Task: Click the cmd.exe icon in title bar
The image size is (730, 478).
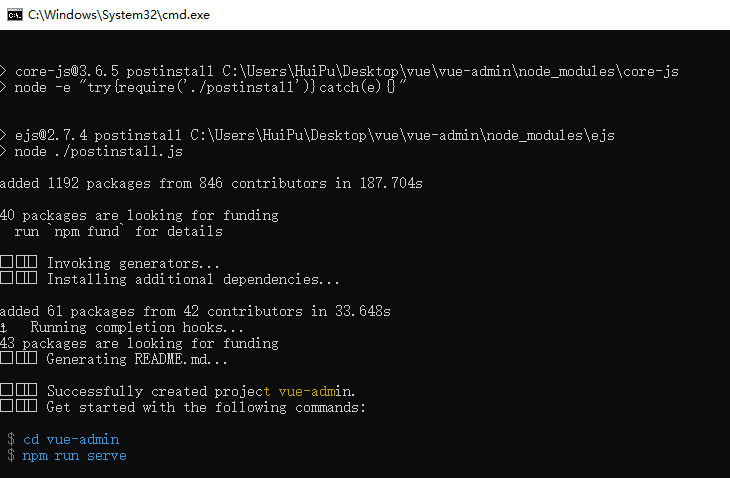Action: [15, 15]
